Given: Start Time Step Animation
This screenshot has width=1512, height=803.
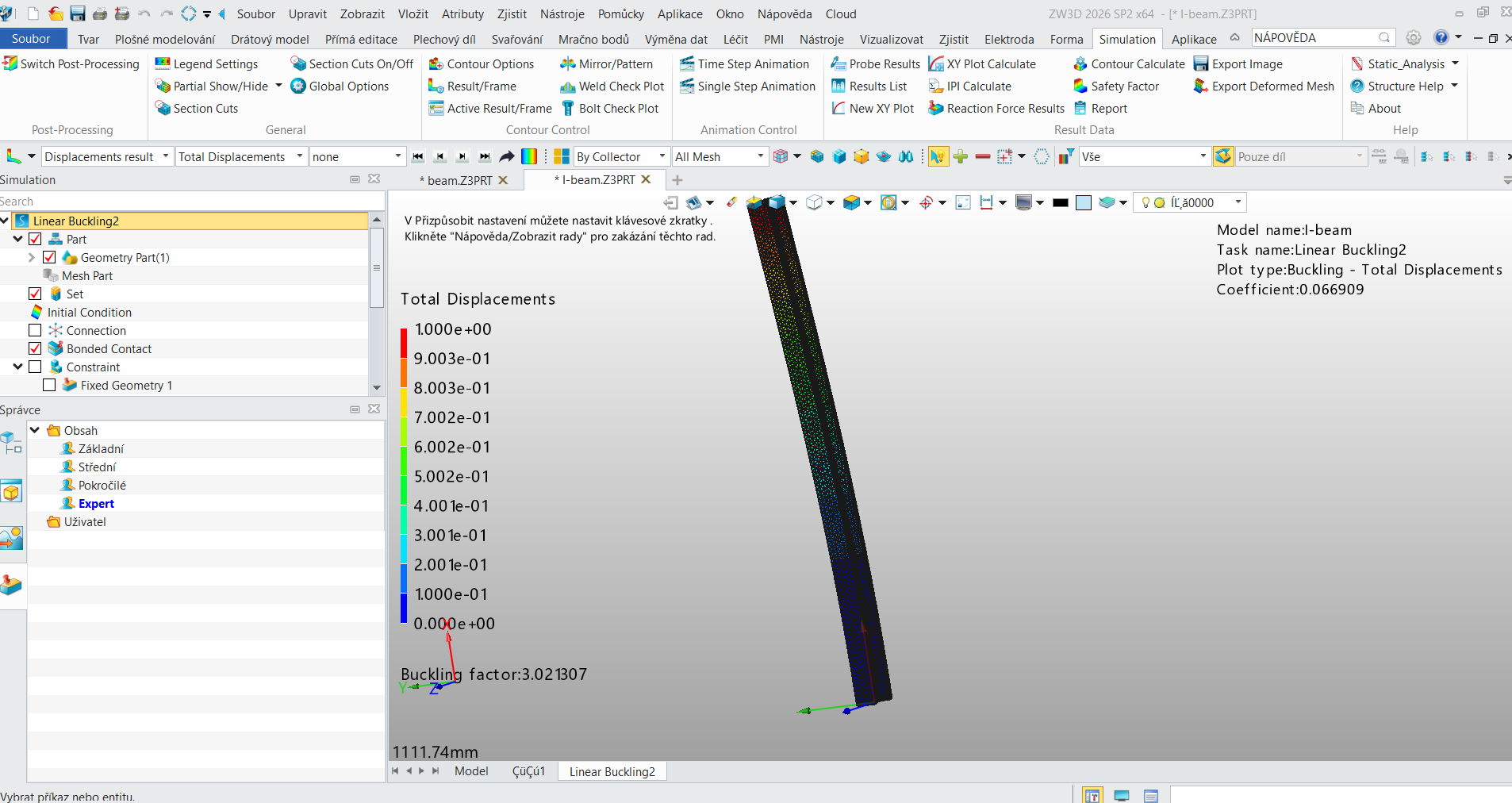Looking at the screenshot, I should [744, 63].
